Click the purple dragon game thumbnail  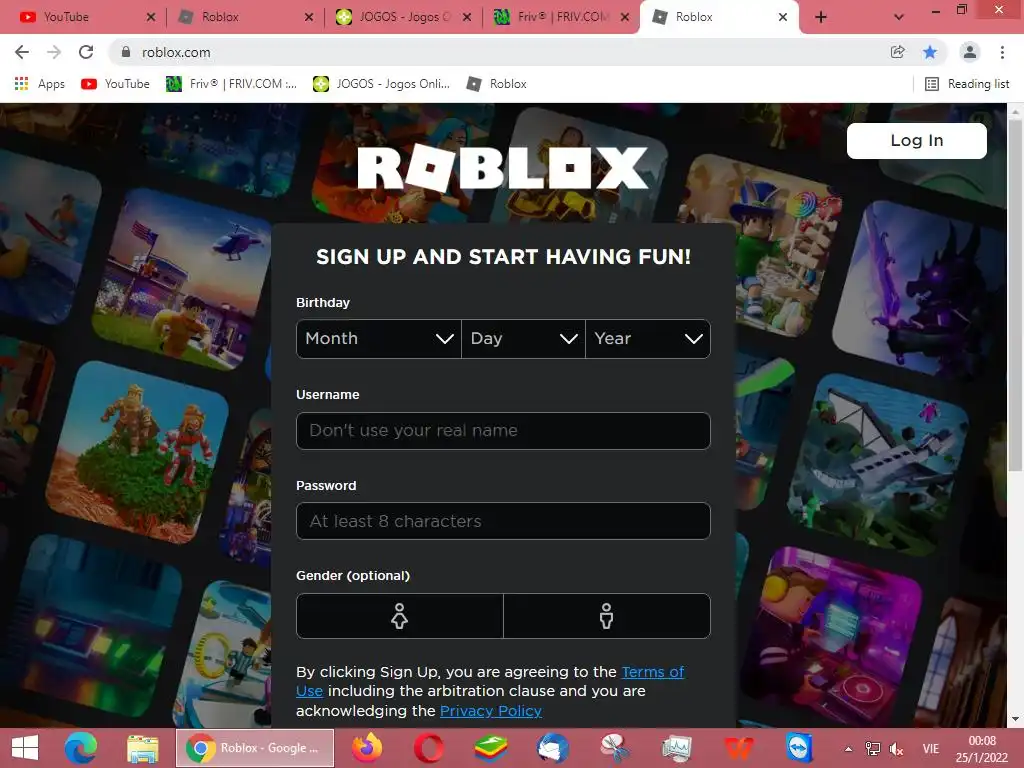pos(920,289)
